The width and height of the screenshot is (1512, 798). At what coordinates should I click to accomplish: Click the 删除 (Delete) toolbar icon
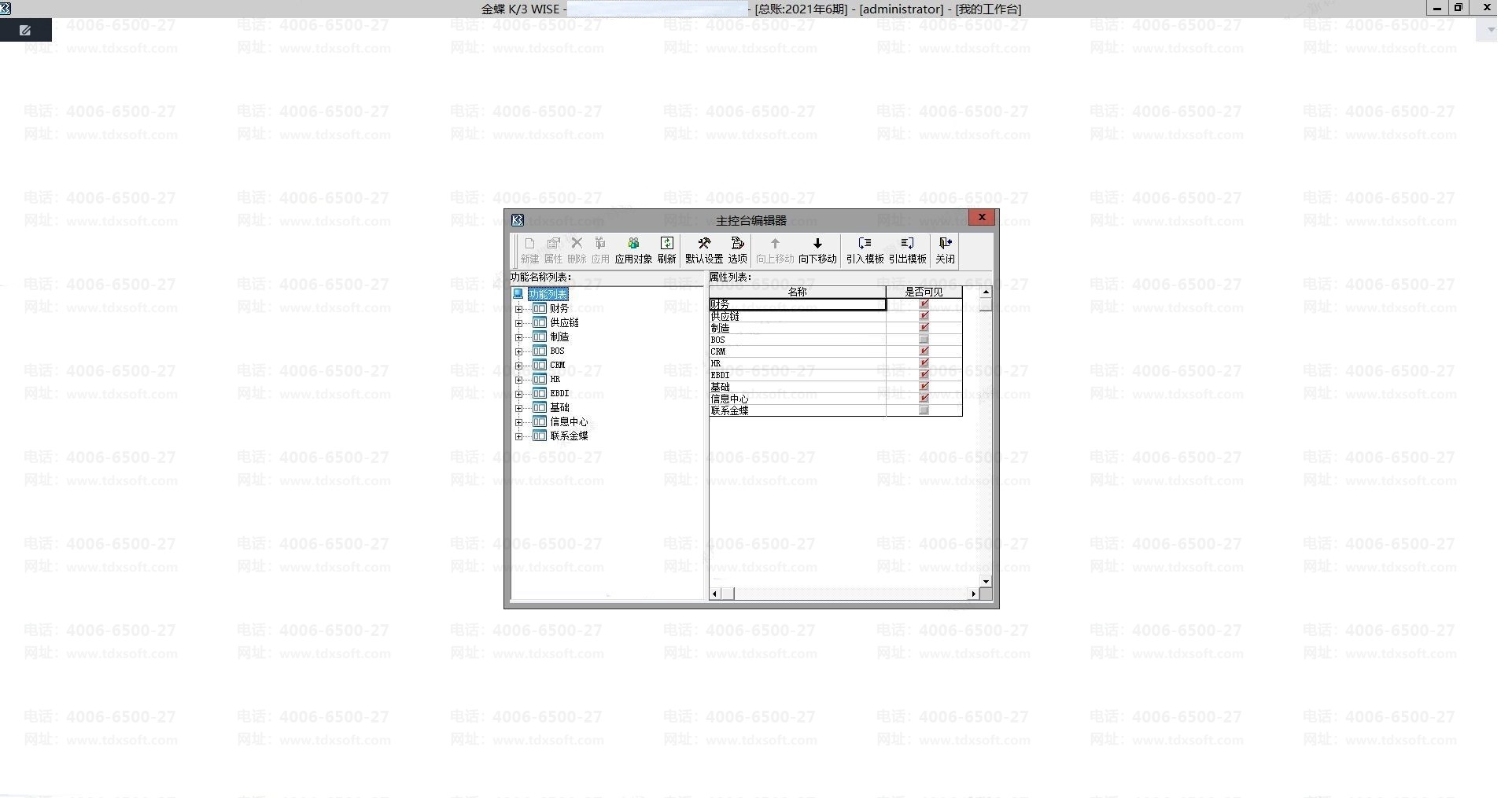click(x=577, y=250)
